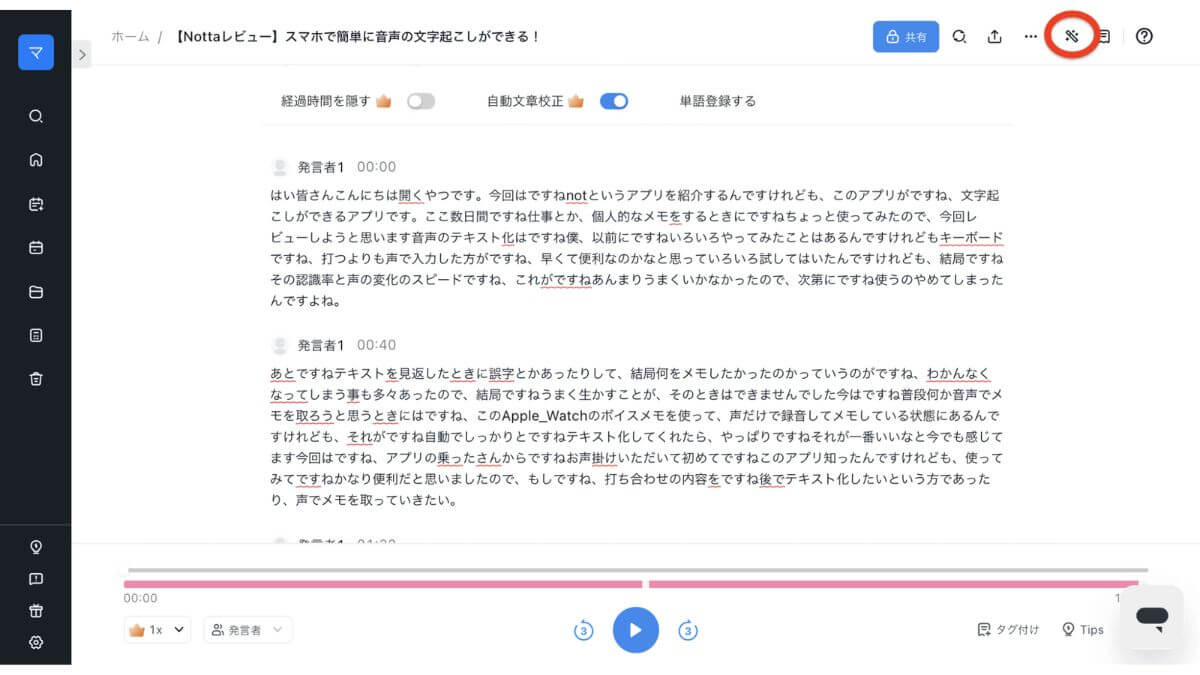The image size is (1200, 675).
Task: Click the export upload icon
Action: tap(994, 37)
